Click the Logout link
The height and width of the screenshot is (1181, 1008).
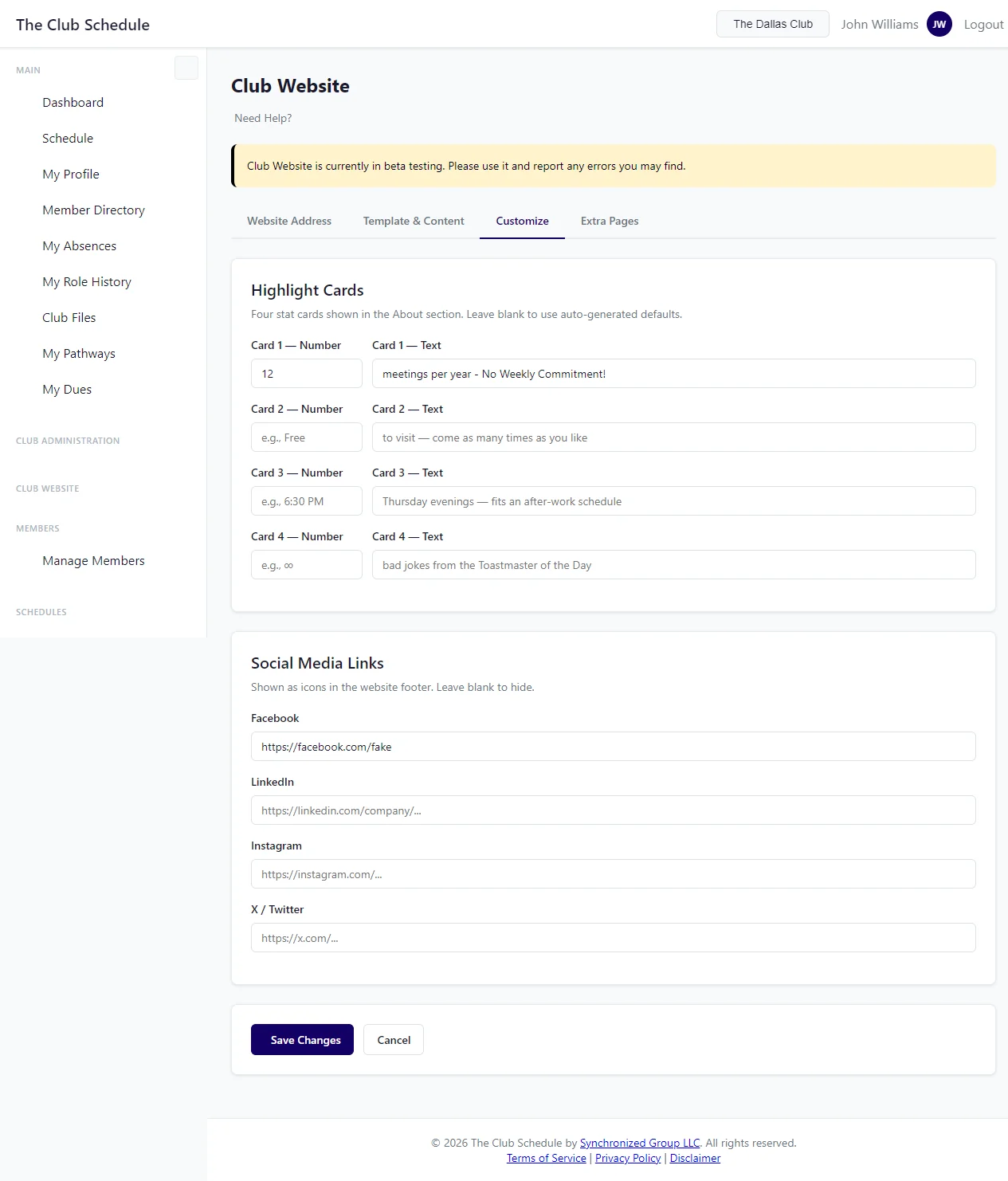coord(983,24)
